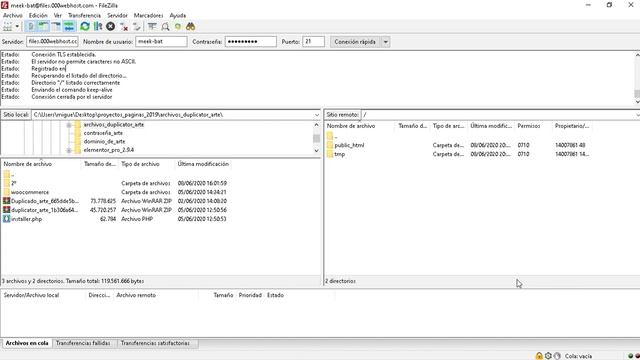Open the Edición menu
This screenshot has width=640, height=360.
coord(38,16)
